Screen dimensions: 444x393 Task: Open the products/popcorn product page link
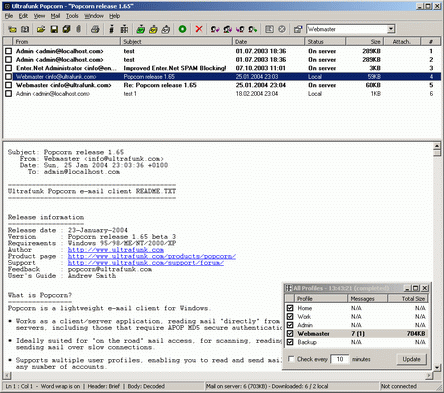pyautogui.click(x=152, y=256)
